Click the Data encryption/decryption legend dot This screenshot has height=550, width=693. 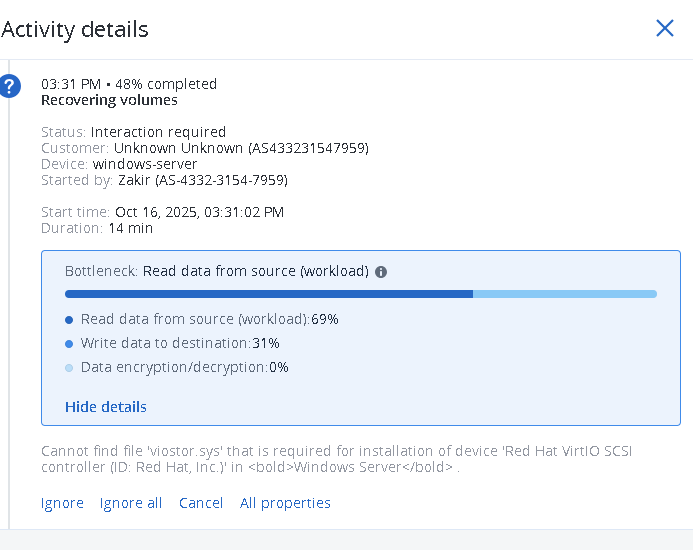(x=69, y=368)
